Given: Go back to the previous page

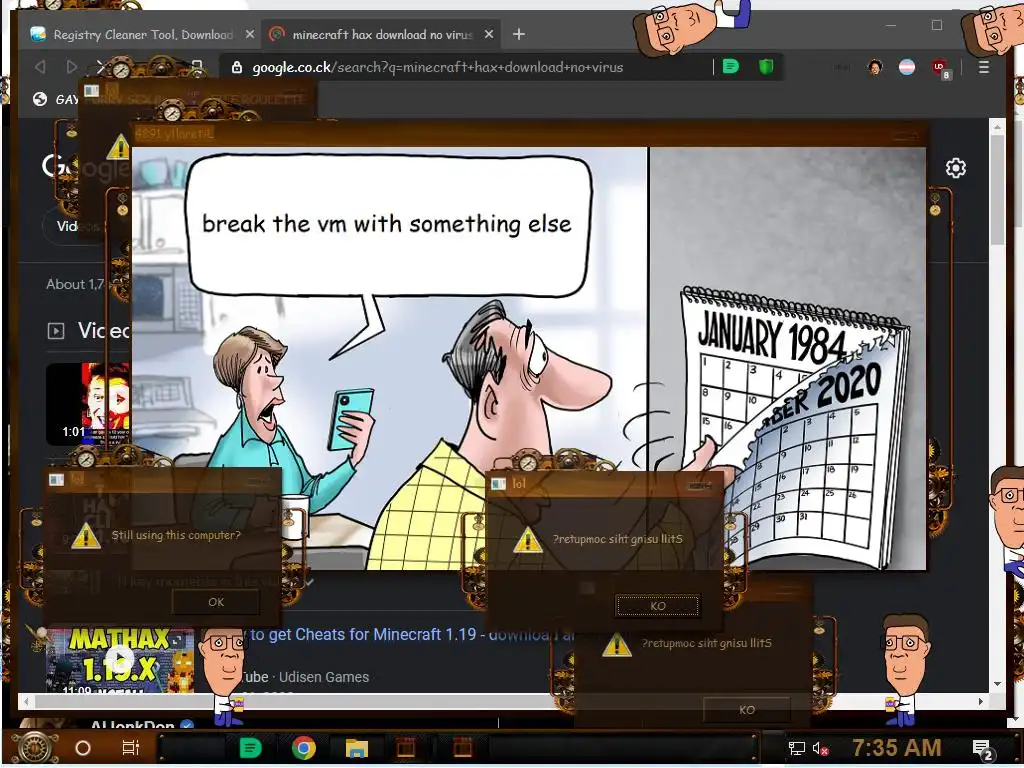Looking at the screenshot, I should (x=40, y=67).
